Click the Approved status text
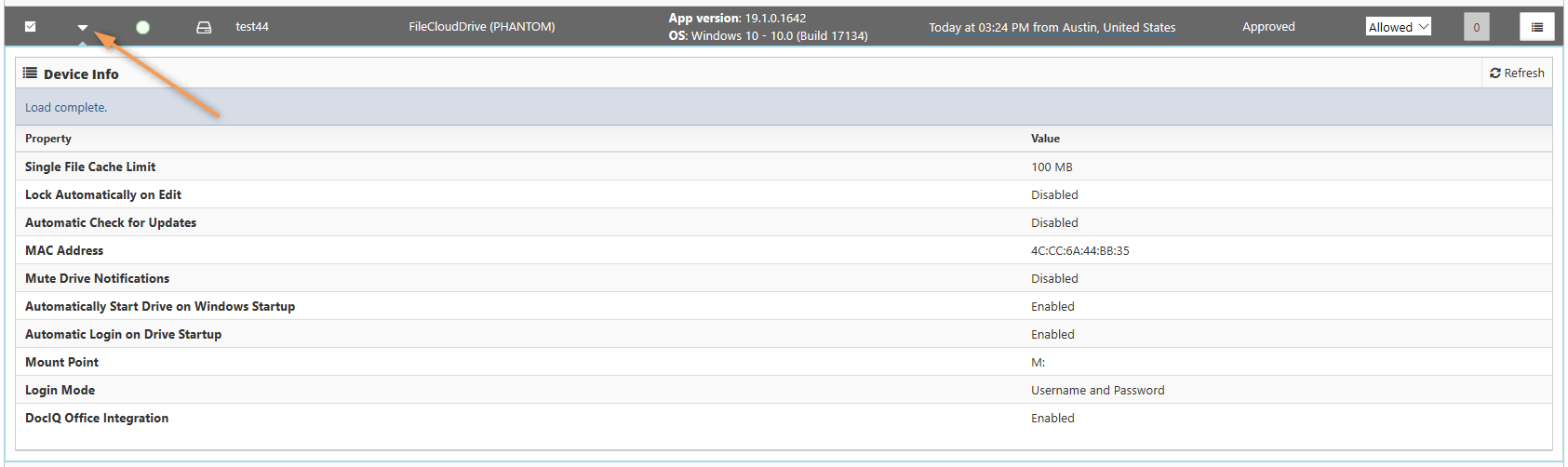Screen dimensions: 1568x467 point(1268,27)
